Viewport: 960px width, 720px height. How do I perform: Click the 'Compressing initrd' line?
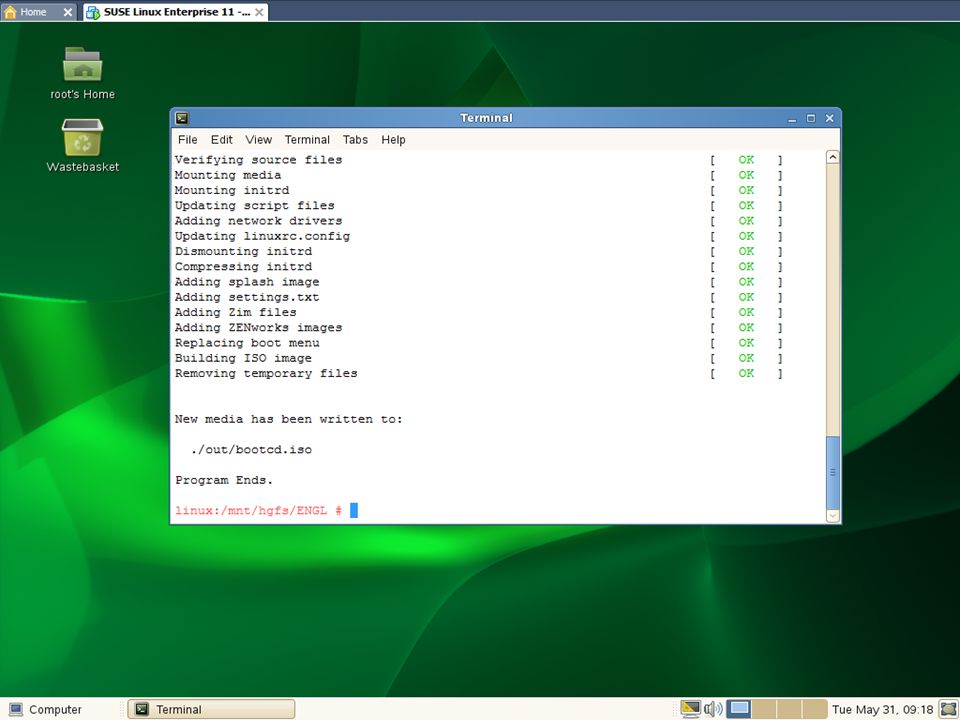243,267
